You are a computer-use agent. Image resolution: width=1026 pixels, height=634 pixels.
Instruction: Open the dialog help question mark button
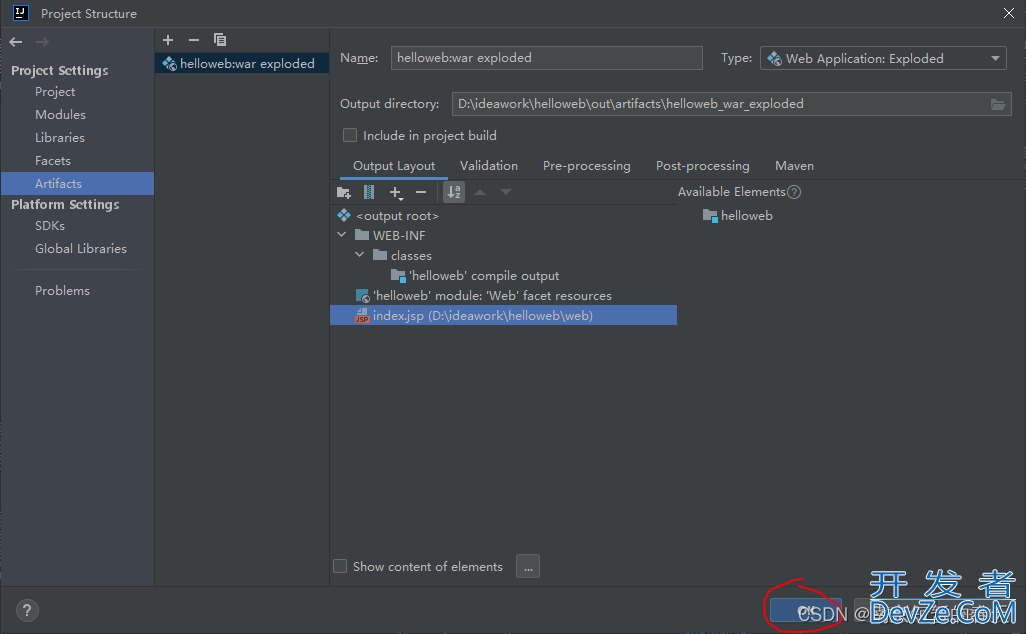(27, 610)
